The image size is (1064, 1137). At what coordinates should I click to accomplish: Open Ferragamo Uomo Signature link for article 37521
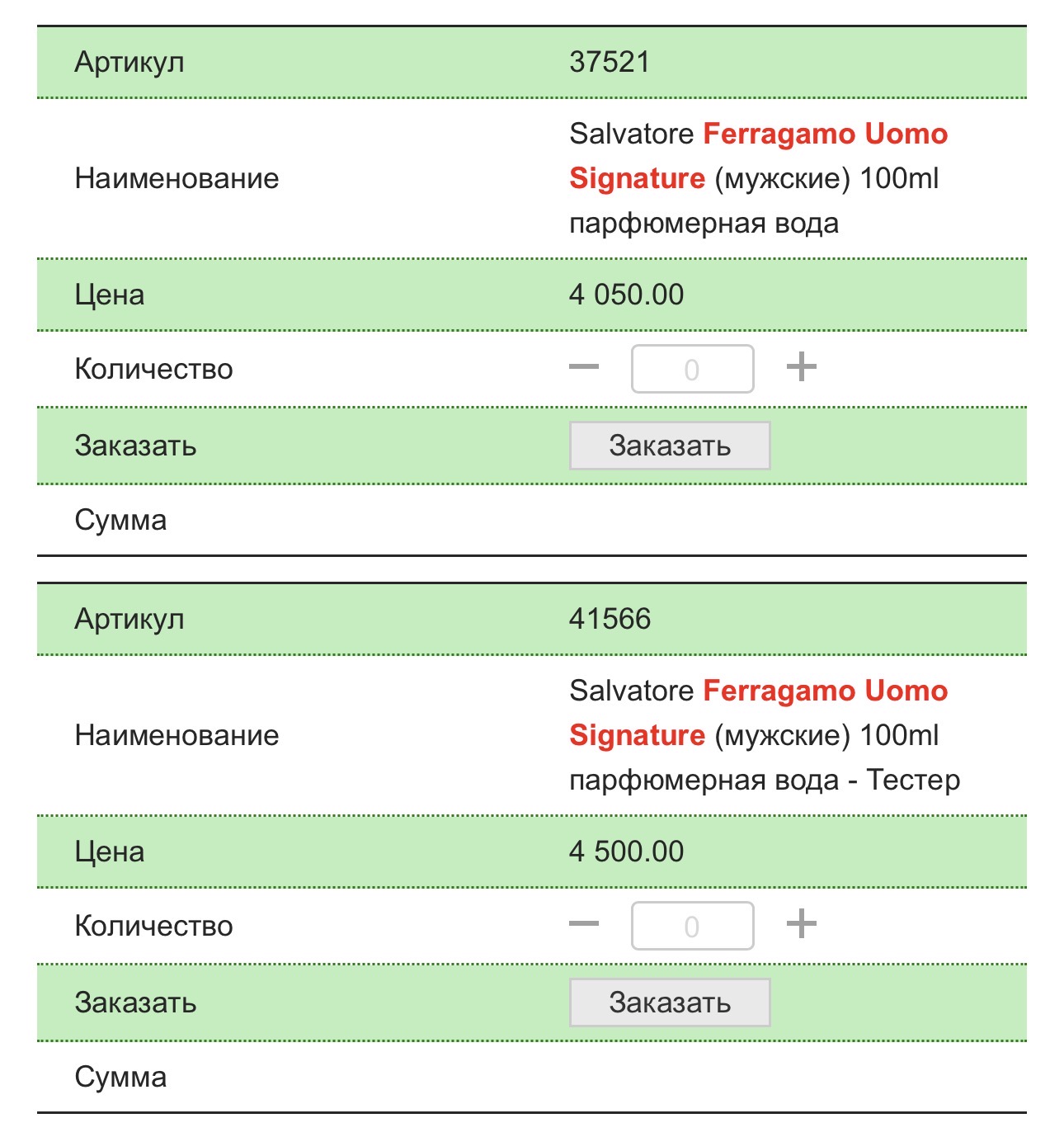(758, 156)
